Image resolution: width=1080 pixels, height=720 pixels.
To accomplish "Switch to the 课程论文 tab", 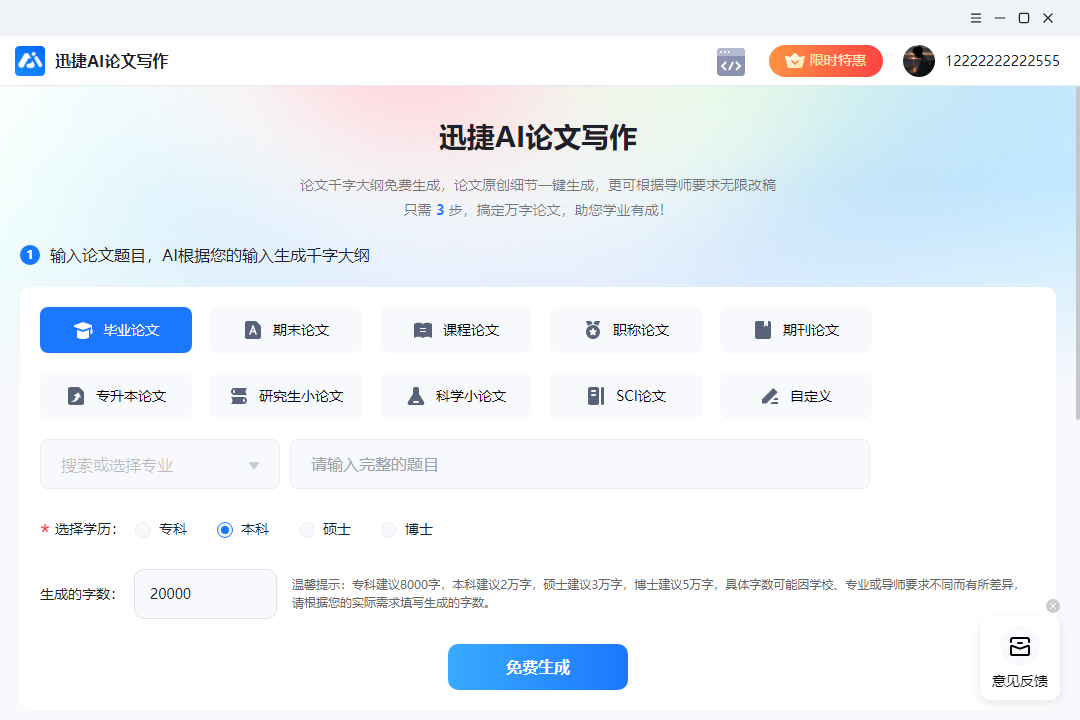I will (456, 330).
